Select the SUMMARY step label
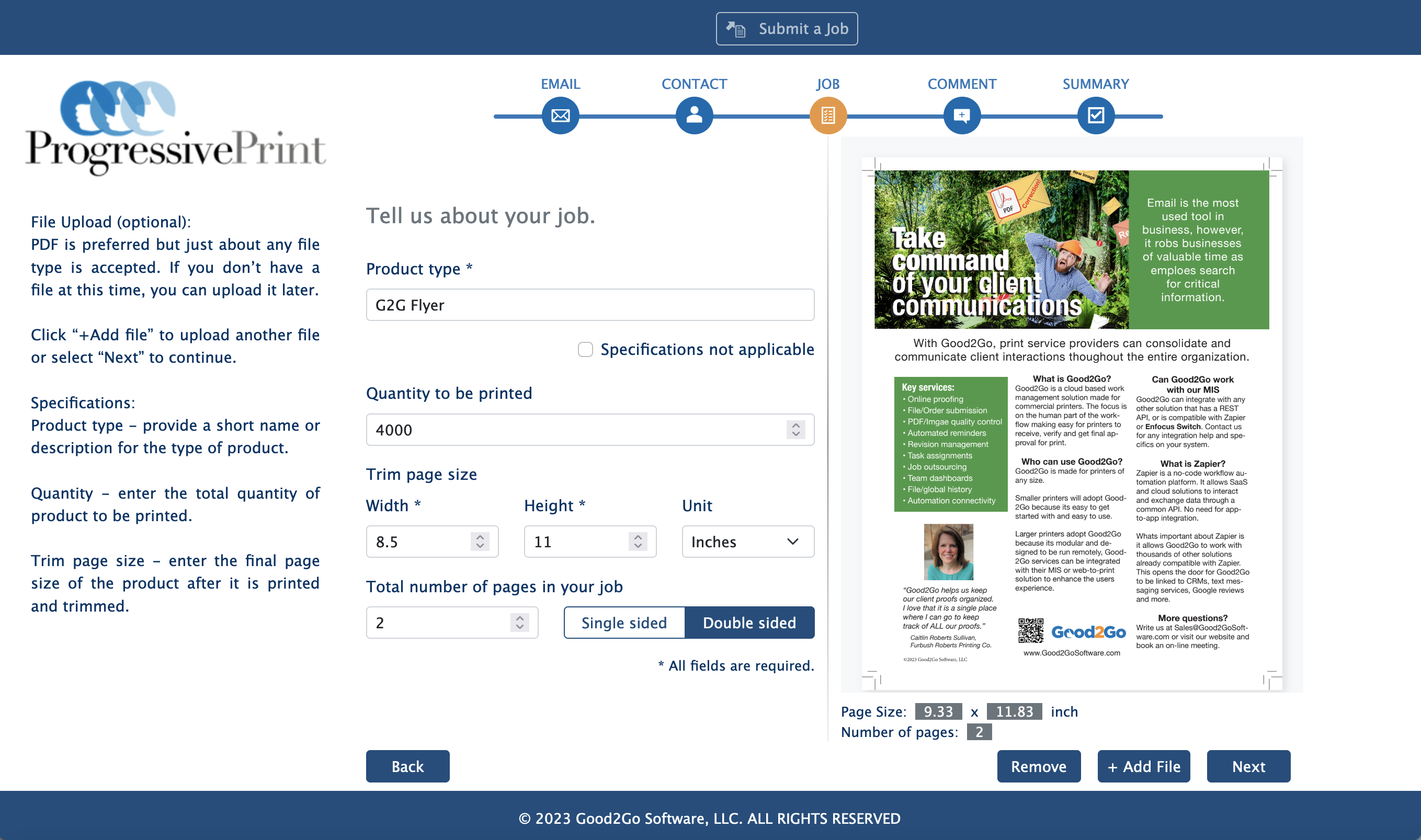Viewport: 1421px width, 840px height. (1095, 84)
